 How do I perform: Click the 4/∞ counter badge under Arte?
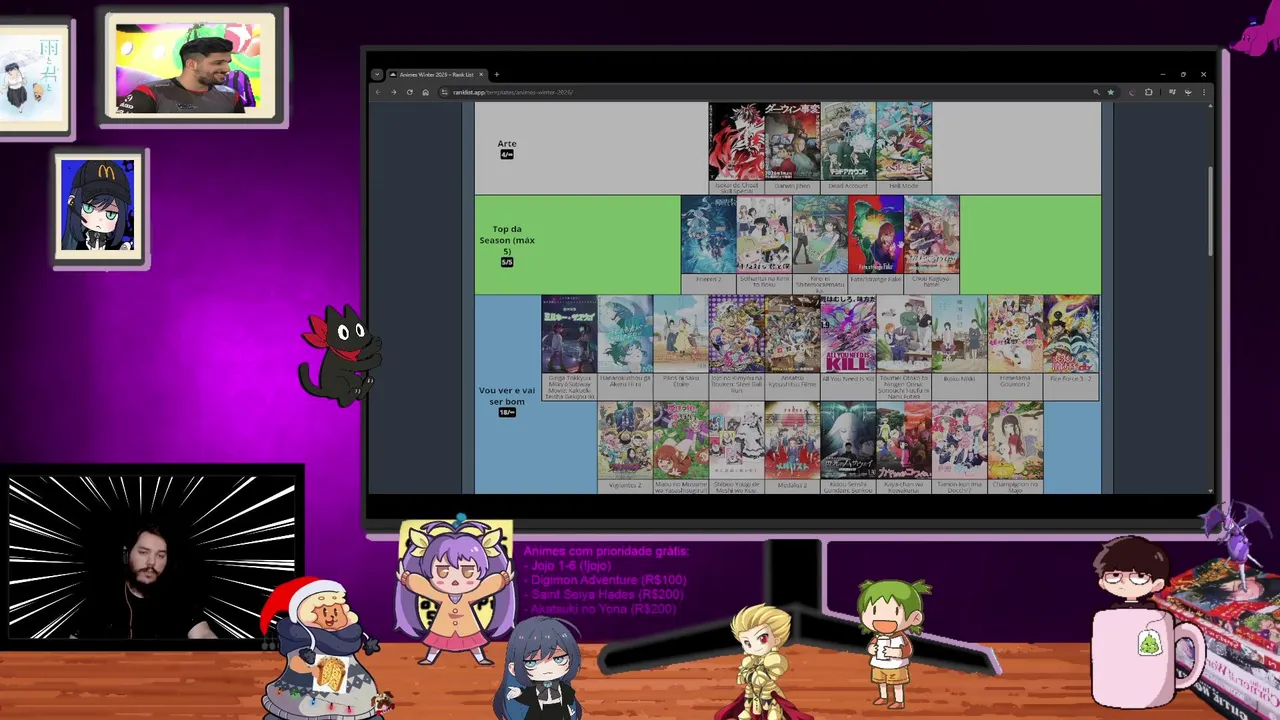(x=507, y=154)
